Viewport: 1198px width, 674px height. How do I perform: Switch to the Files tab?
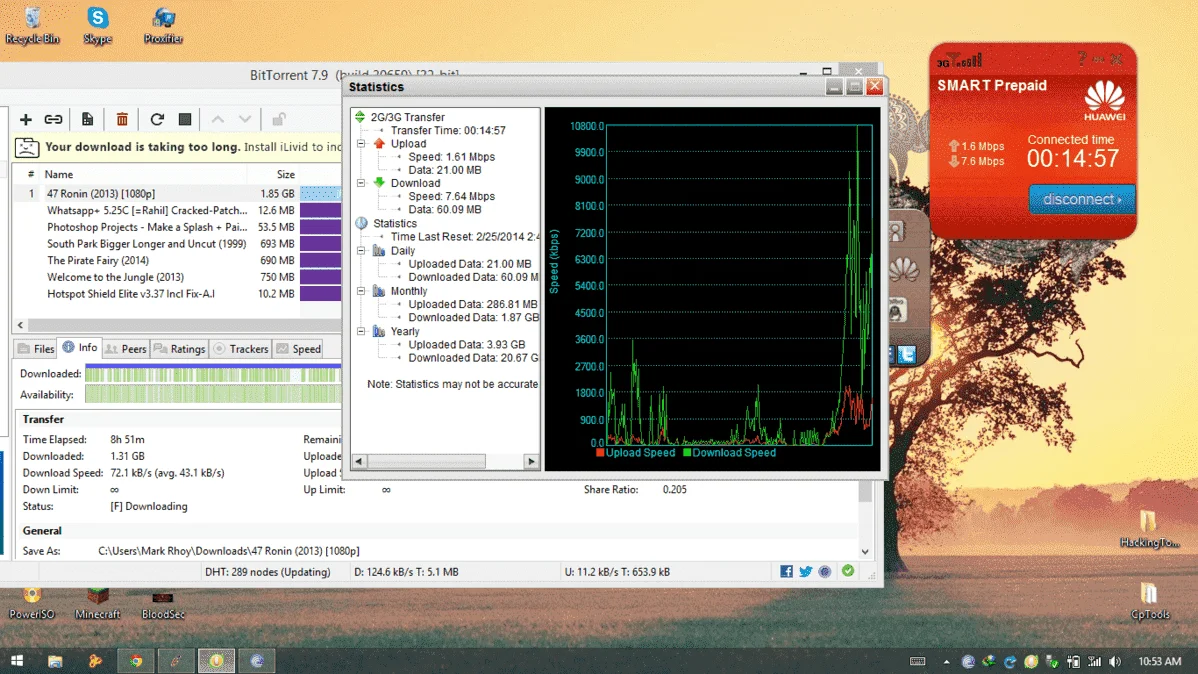click(36, 348)
